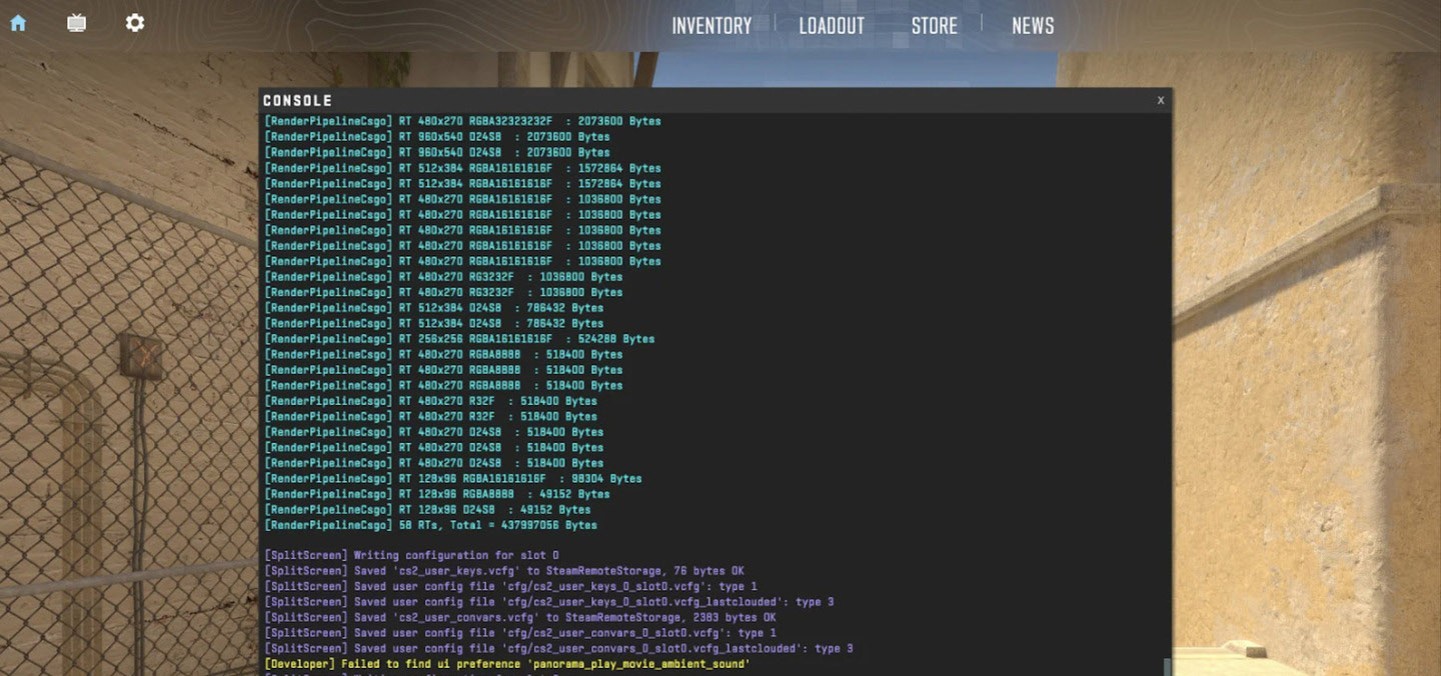The height and width of the screenshot is (676, 1441).
Task: Open the Watch TV icon
Action: tap(76, 22)
